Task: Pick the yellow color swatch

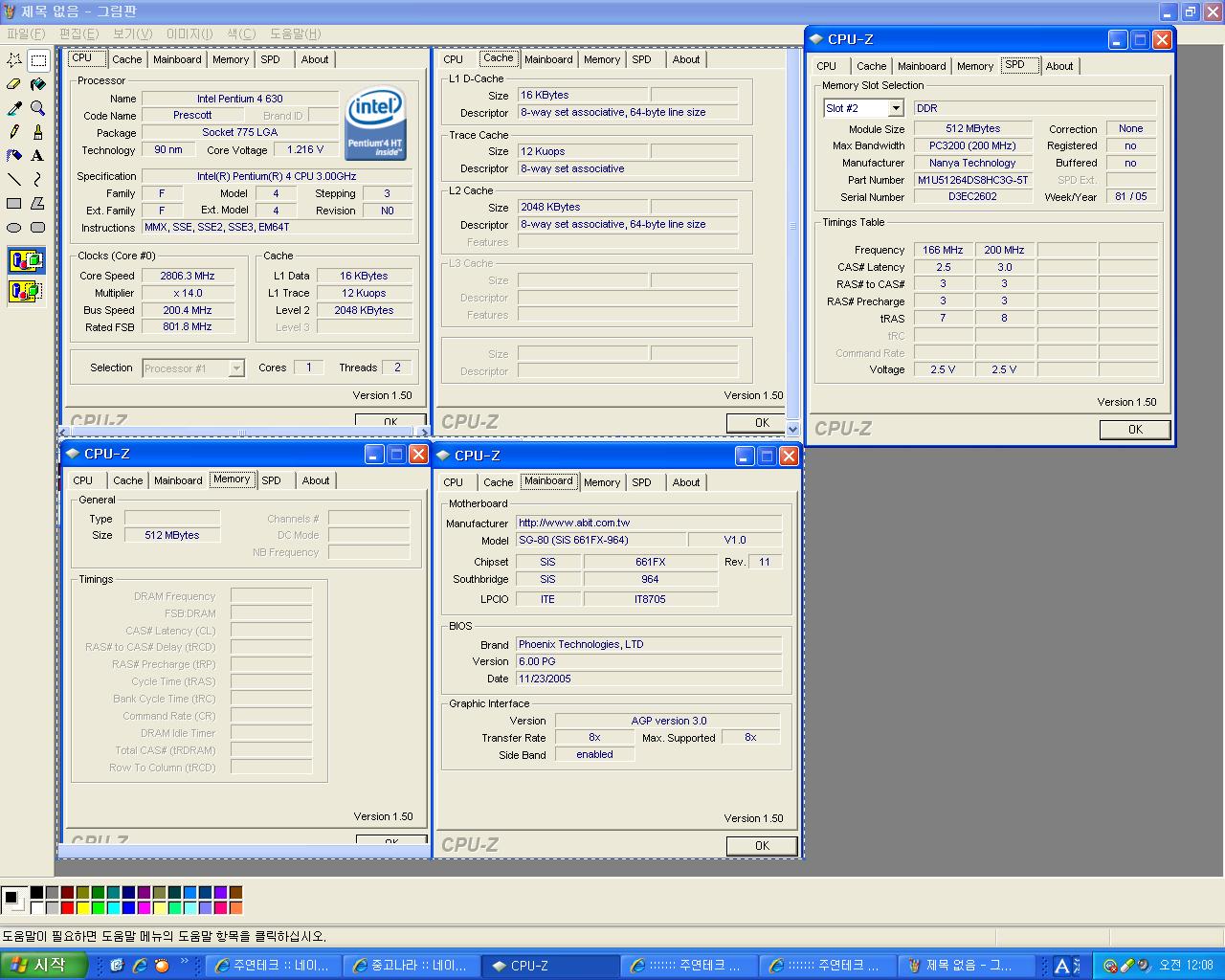Action: [x=82, y=907]
